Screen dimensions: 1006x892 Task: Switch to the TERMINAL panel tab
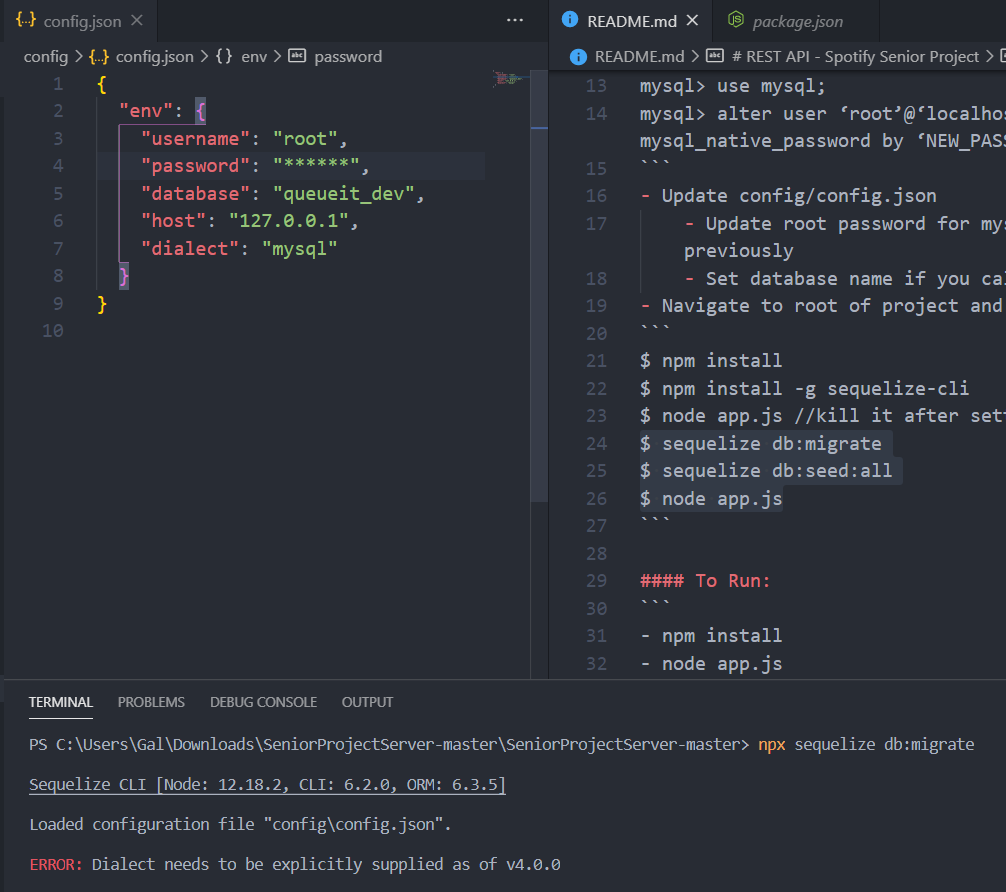coord(61,702)
